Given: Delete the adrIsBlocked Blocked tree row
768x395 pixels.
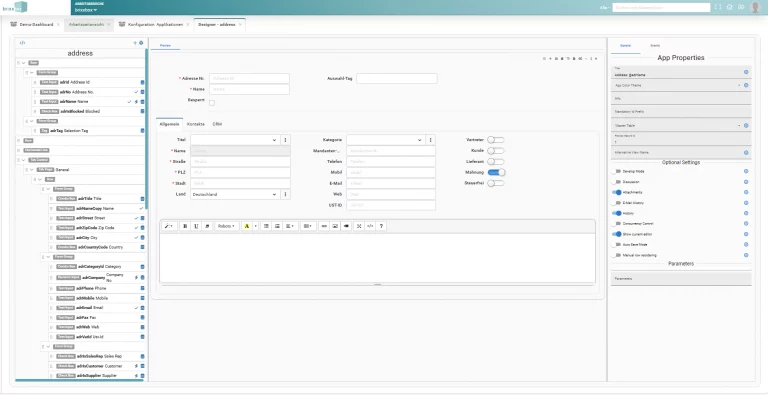Looking at the screenshot, I should pos(143,111).
